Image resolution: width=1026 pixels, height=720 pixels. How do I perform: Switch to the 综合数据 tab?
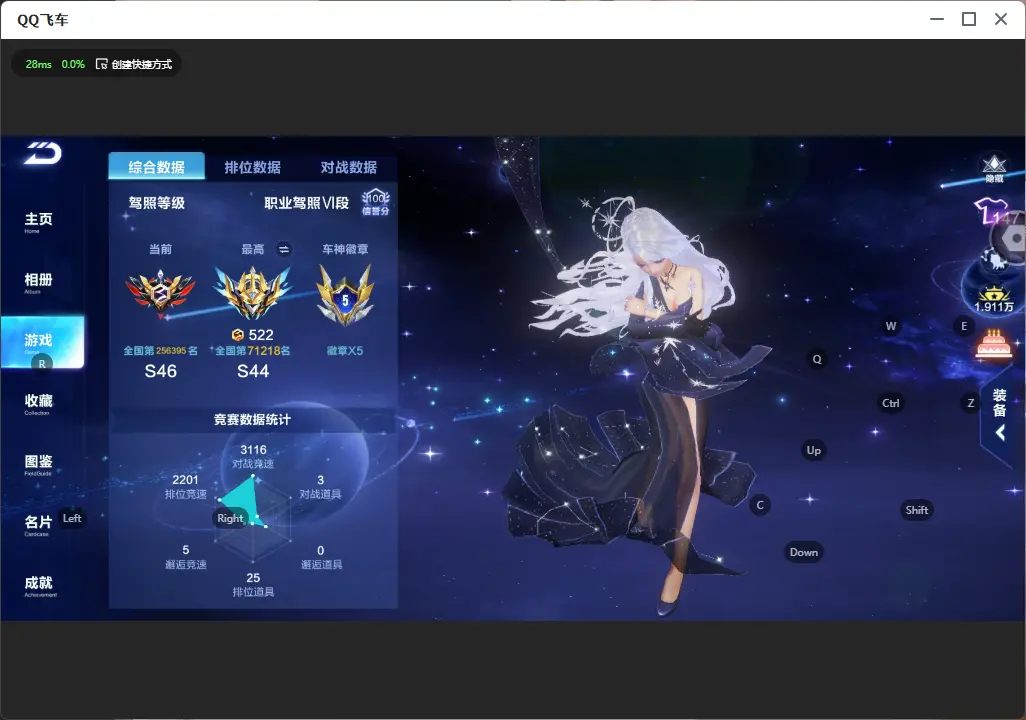(156, 166)
